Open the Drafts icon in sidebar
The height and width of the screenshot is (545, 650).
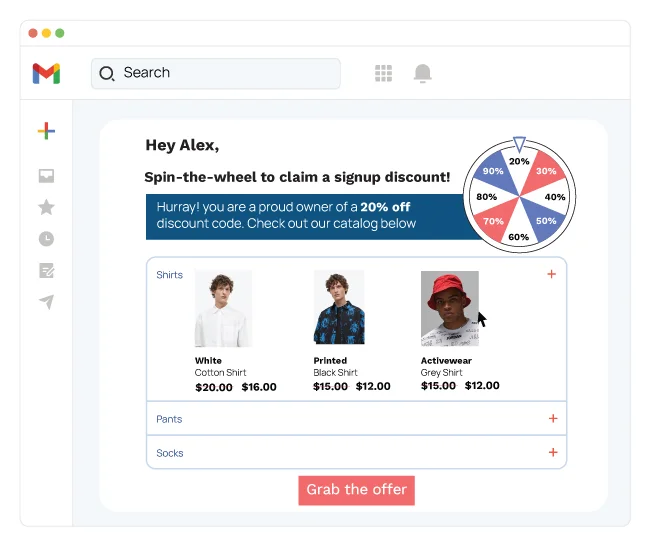46,270
